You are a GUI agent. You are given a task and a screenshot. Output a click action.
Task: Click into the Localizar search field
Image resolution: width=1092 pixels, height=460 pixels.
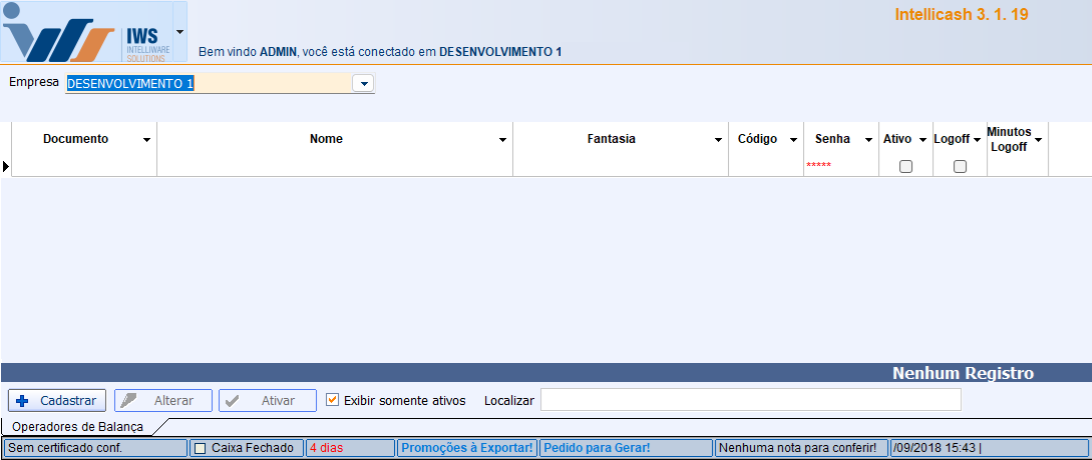click(x=750, y=400)
